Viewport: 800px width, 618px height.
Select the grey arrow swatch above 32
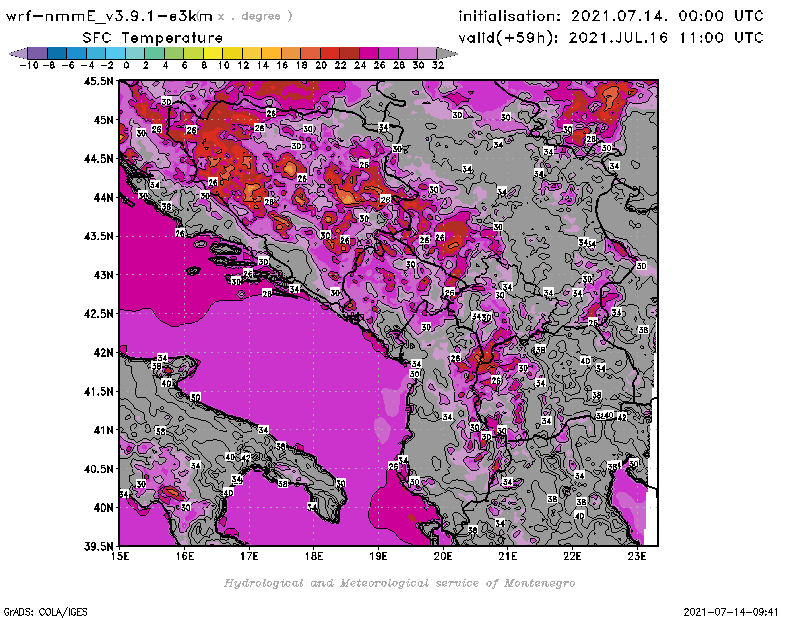click(447, 53)
